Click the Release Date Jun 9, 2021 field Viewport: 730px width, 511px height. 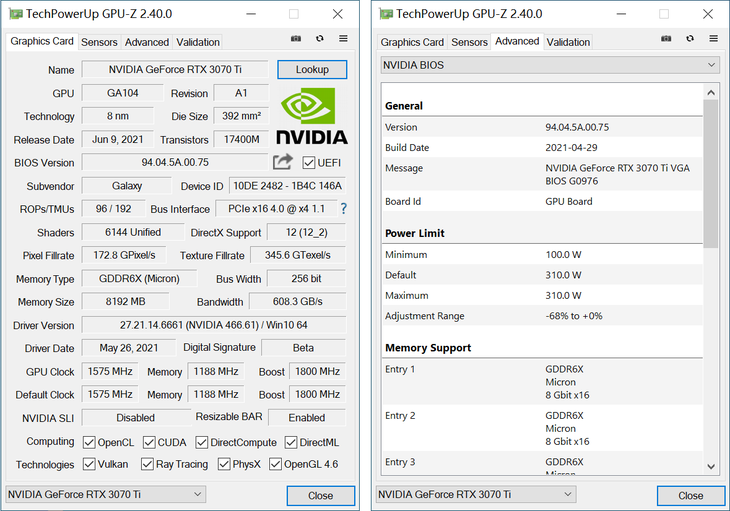(118, 139)
